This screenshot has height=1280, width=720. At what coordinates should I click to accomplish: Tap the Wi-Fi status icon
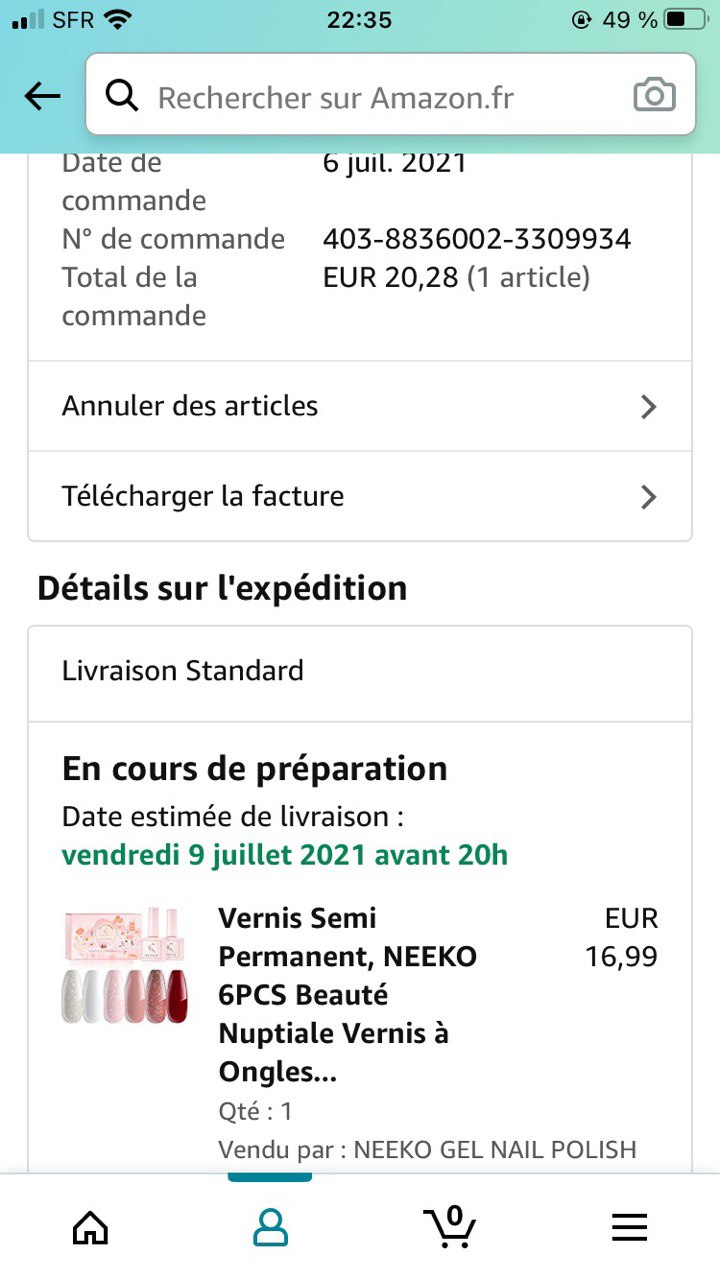click(x=118, y=19)
